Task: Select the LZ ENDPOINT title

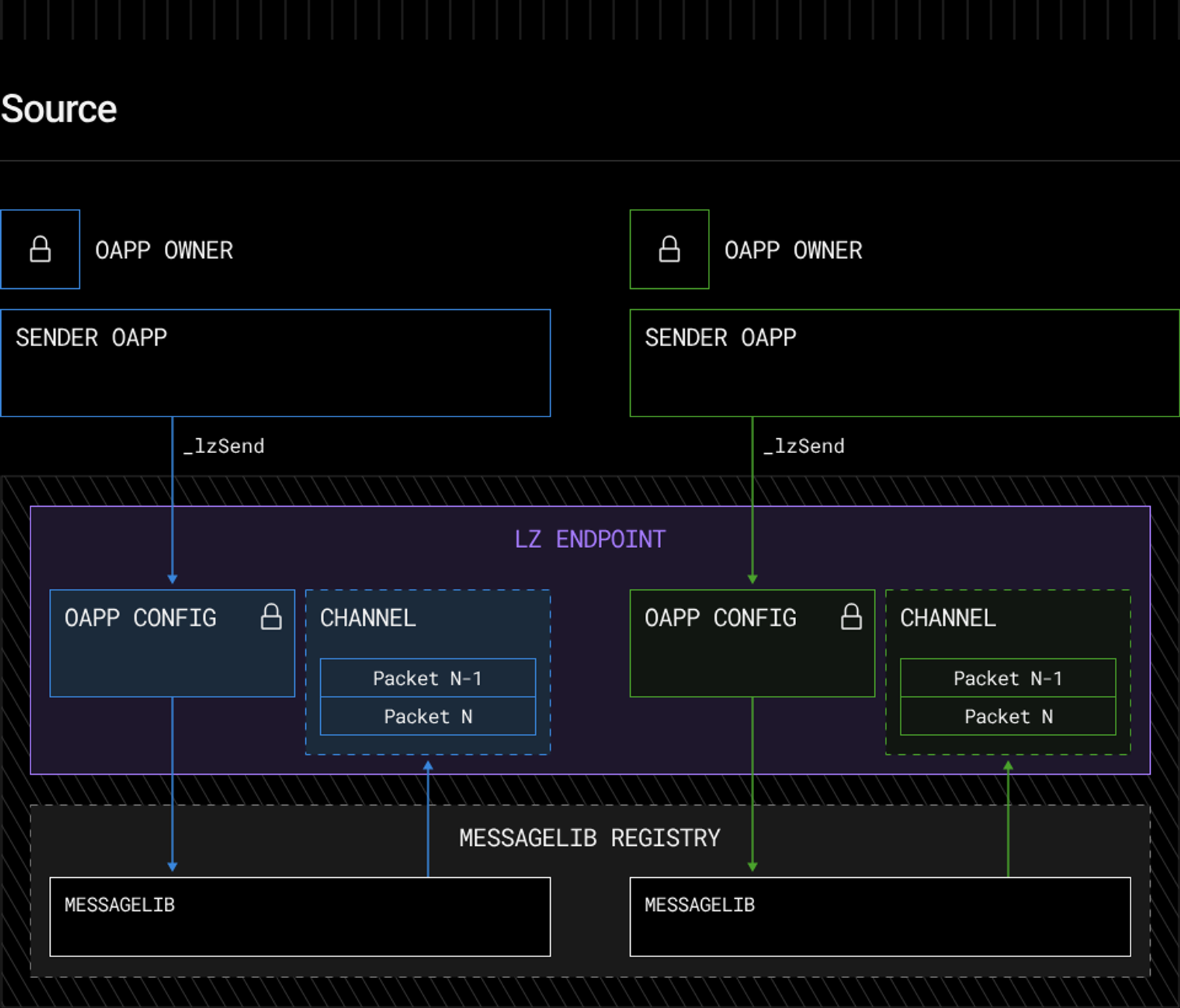Action: pyautogui.click(x=589, y=539)
